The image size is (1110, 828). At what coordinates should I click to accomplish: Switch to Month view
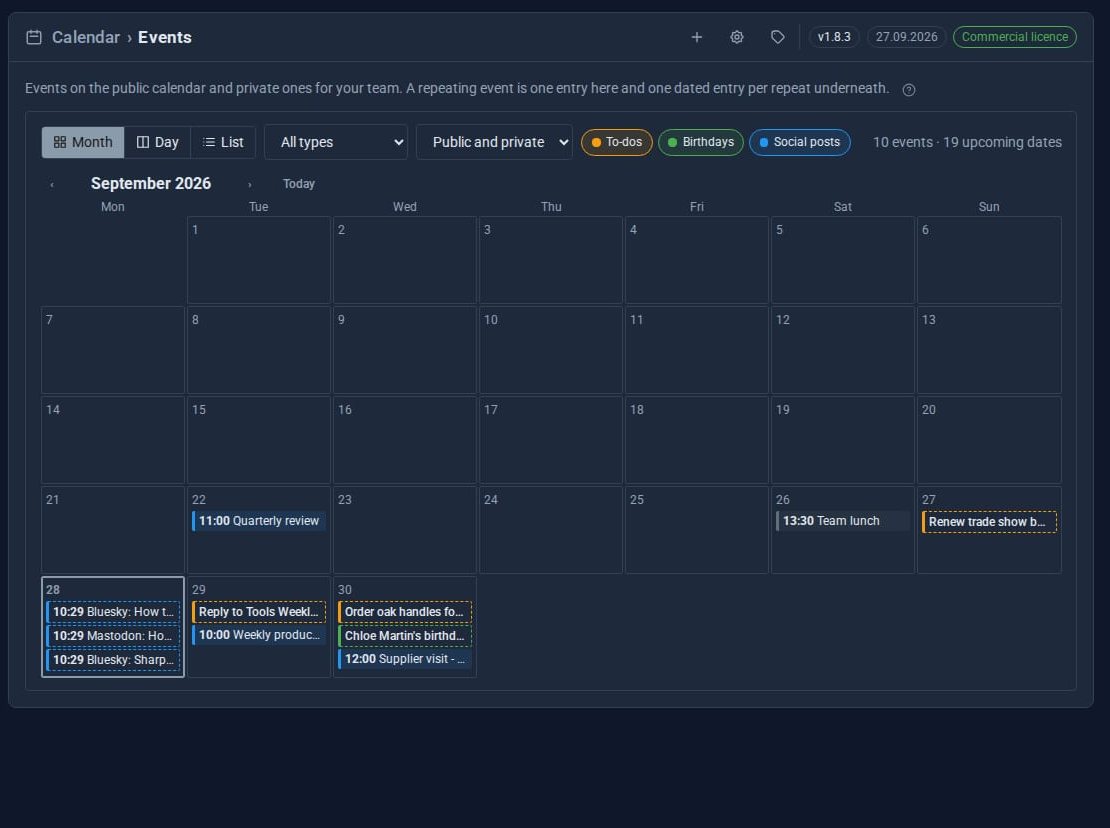[83, 142]
